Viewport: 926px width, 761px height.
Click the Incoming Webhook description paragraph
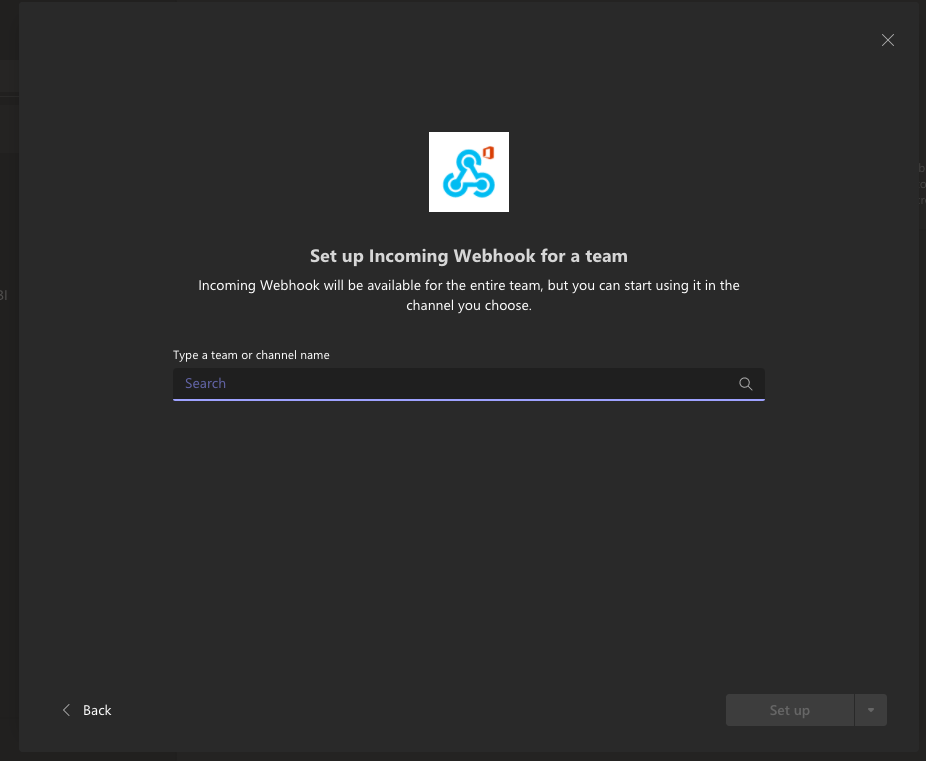tap(468, 295)
